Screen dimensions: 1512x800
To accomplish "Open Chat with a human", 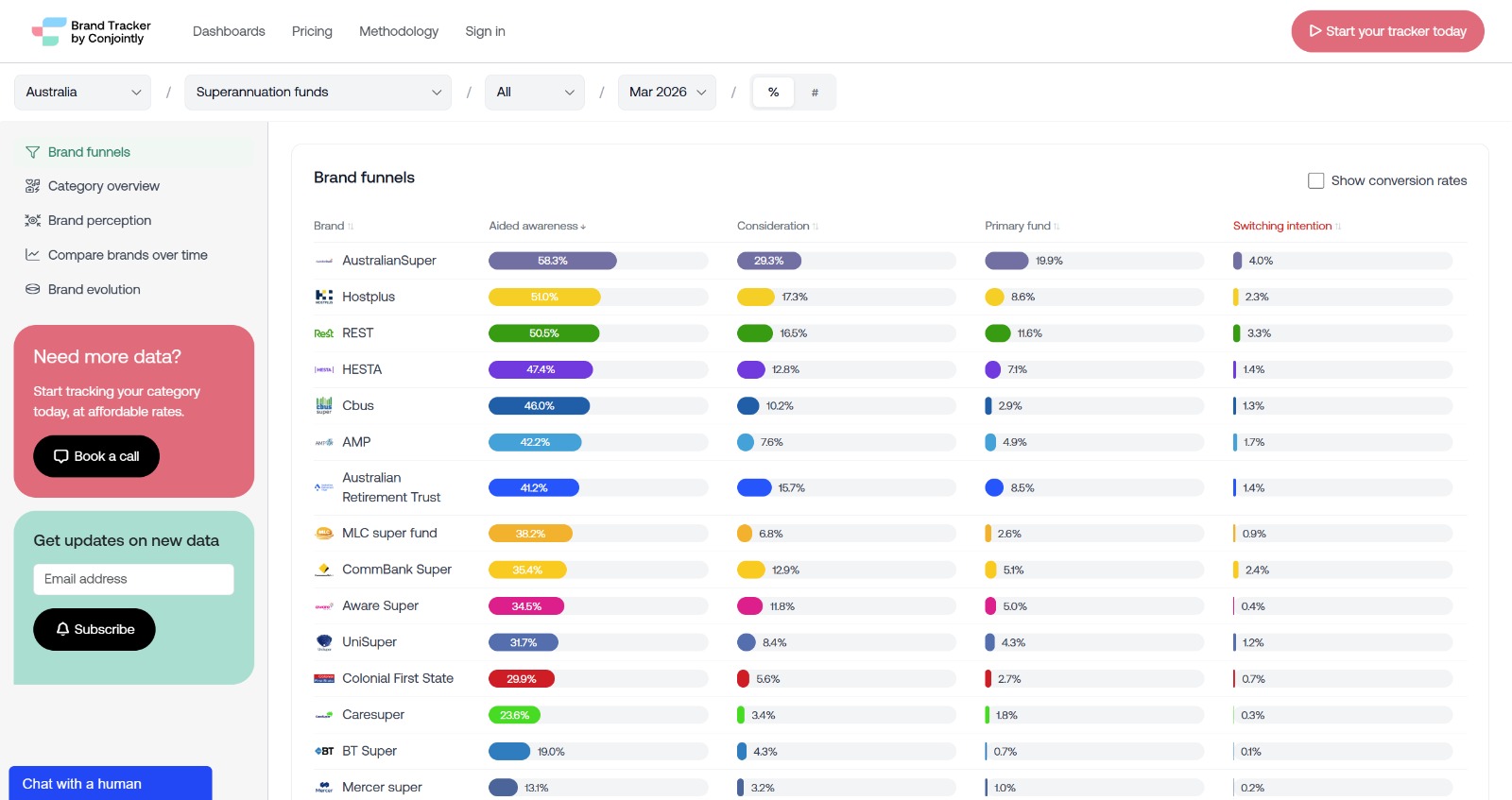I will point(111,784).
